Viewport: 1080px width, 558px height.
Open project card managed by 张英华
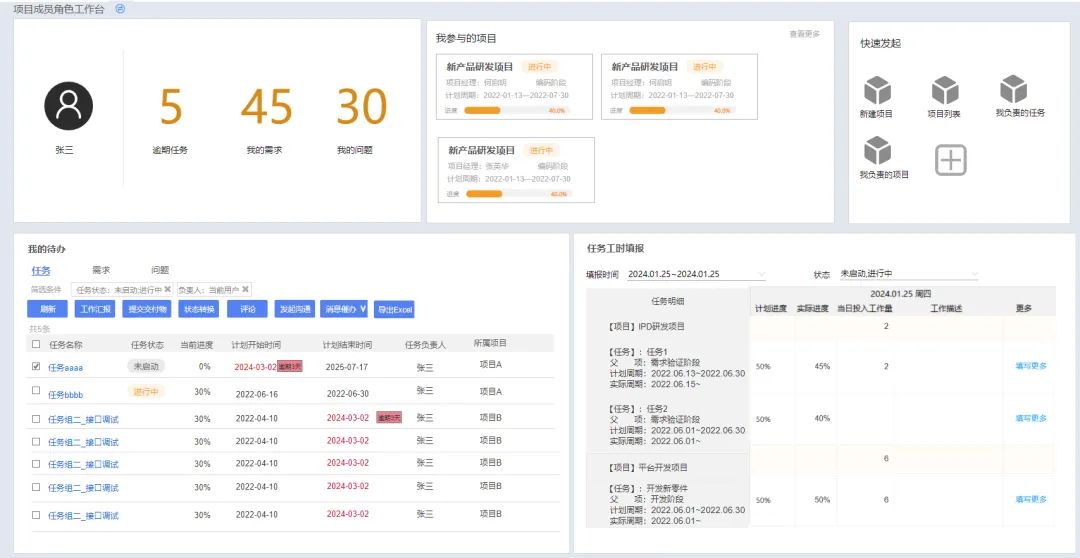coord(517,170)
